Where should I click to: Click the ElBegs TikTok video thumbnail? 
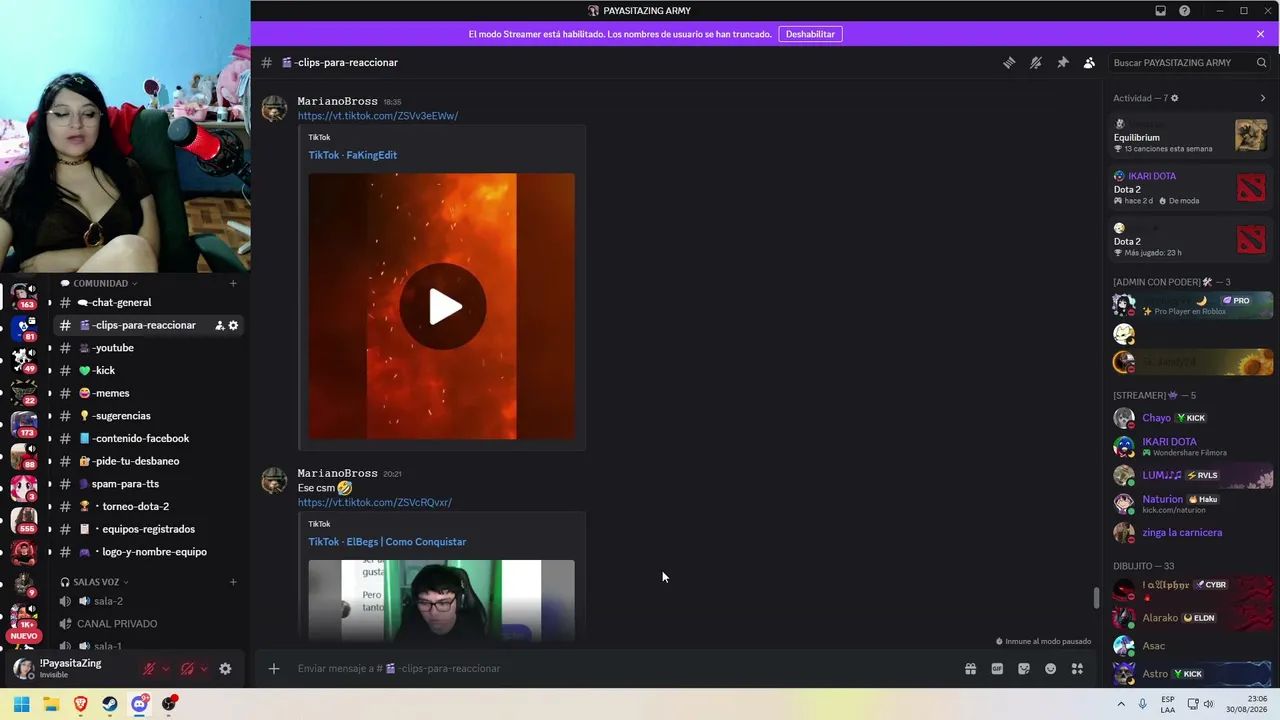442,600
